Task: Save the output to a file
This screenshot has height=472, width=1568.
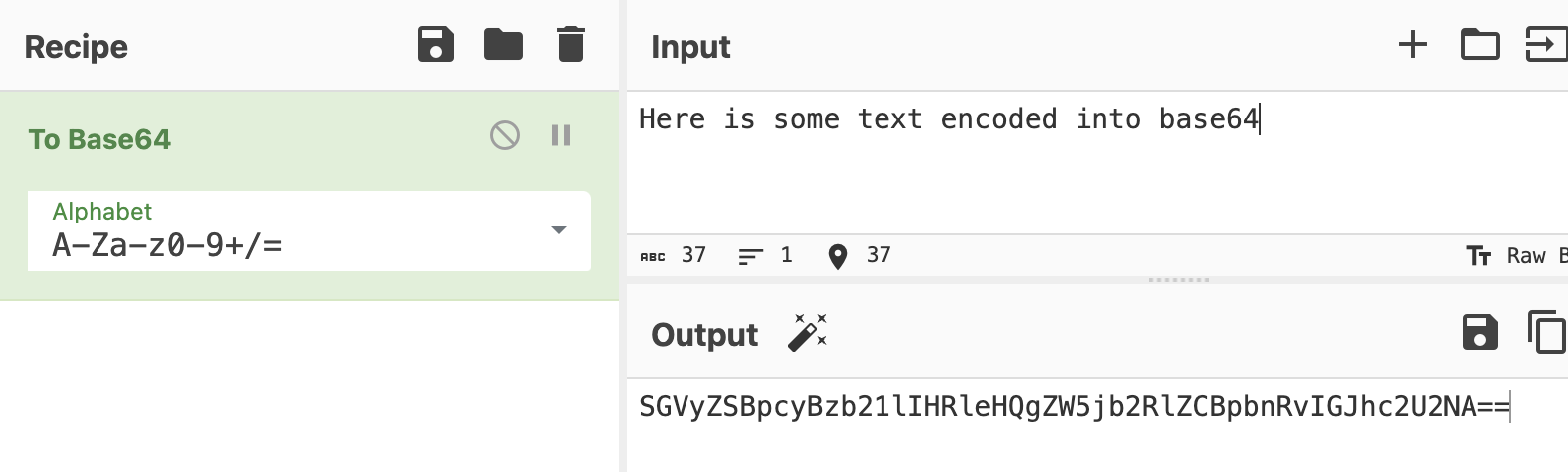Action: coord(1480,332)
